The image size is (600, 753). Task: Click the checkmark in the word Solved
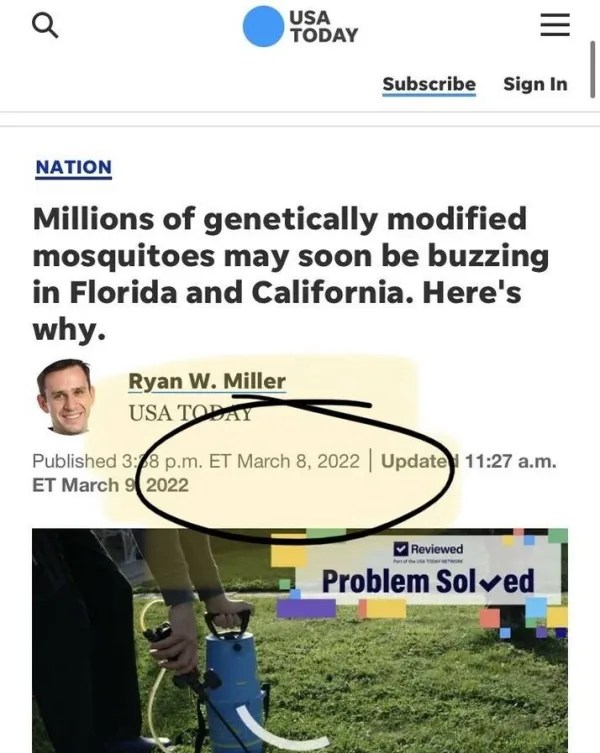[491, 582]
